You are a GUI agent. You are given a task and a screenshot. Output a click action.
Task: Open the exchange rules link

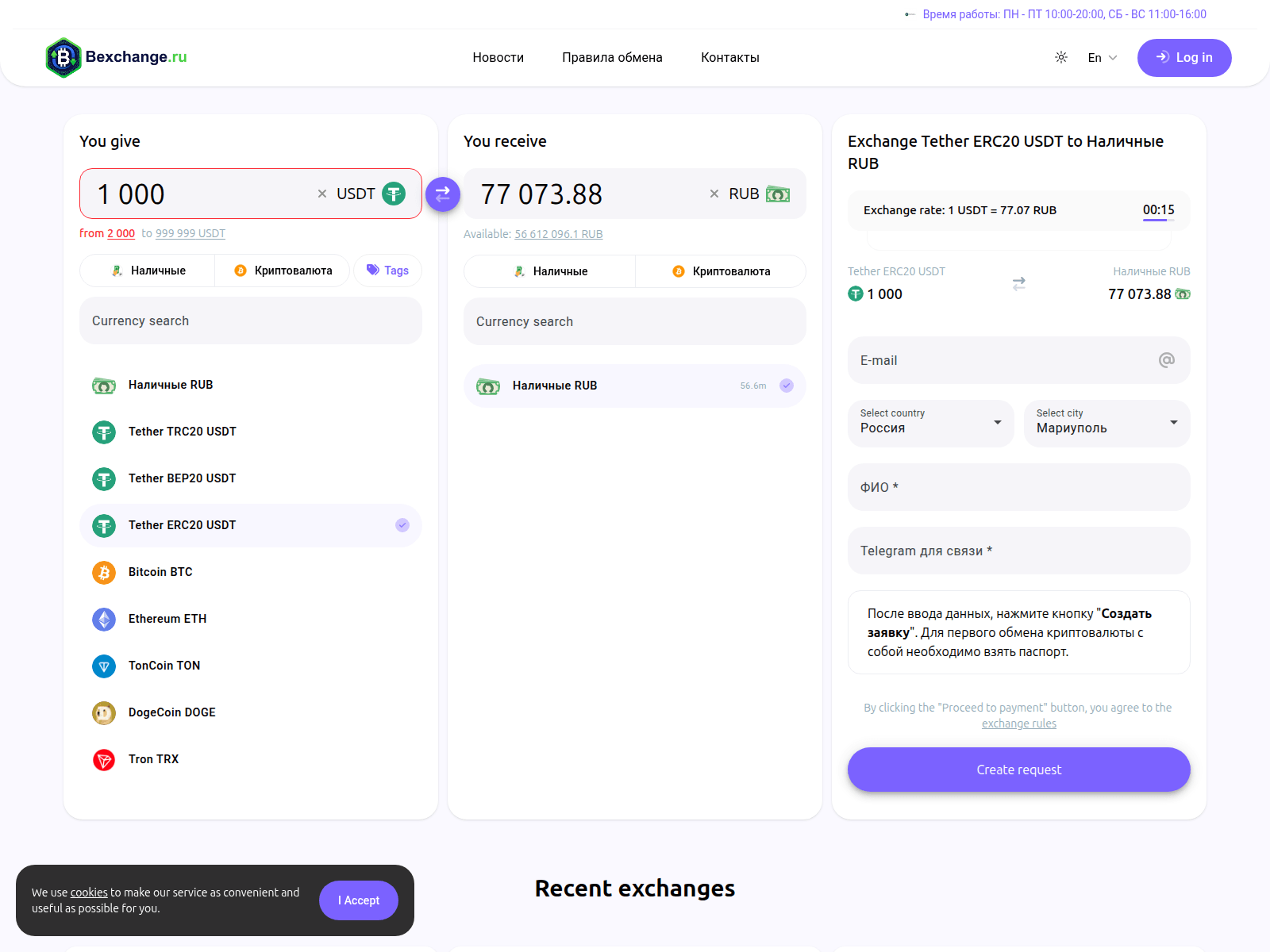click(1019, 724)
